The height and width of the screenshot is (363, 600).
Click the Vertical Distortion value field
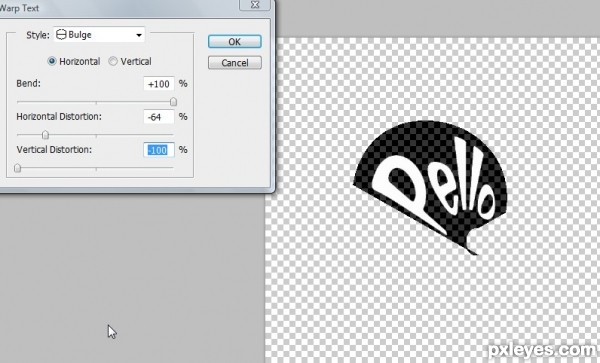click(159, 150)
